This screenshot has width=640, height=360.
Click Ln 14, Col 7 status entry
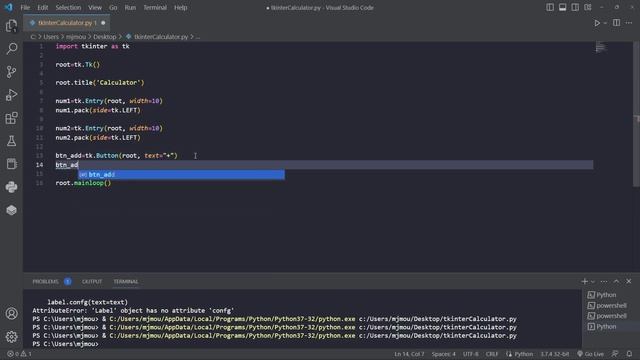[409, 354]
